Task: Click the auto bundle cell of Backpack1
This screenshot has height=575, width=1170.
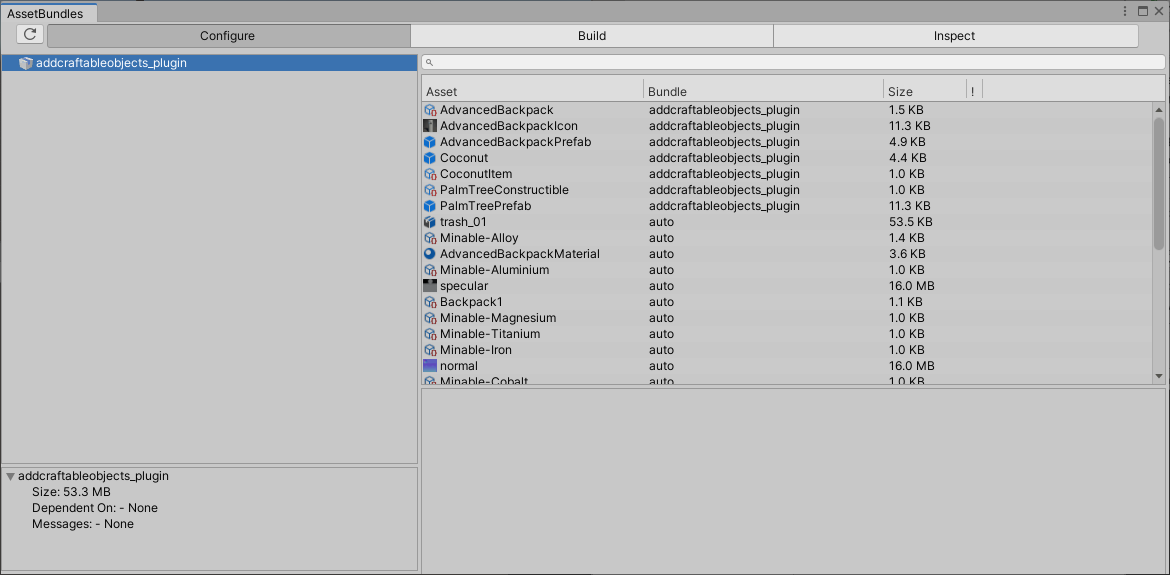Action: tap(661, 302)
